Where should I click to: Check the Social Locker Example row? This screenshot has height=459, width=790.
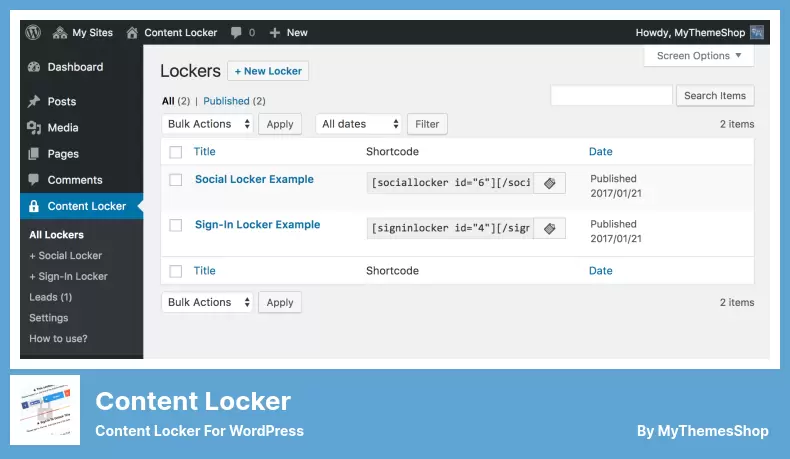[175, 179]
